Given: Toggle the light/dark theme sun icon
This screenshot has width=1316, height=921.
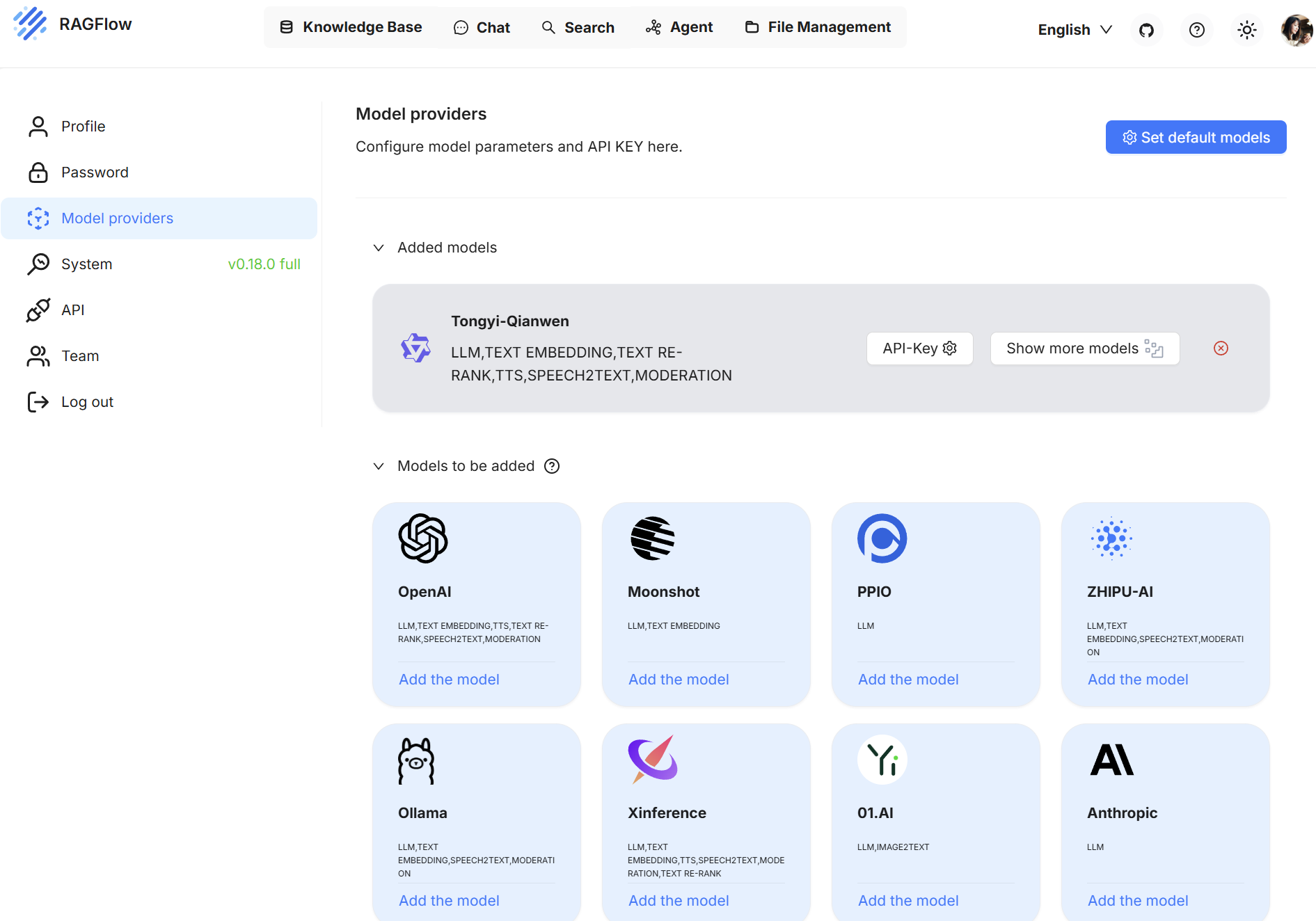Looking at the screenshot, I should (x=1247, y=30).
